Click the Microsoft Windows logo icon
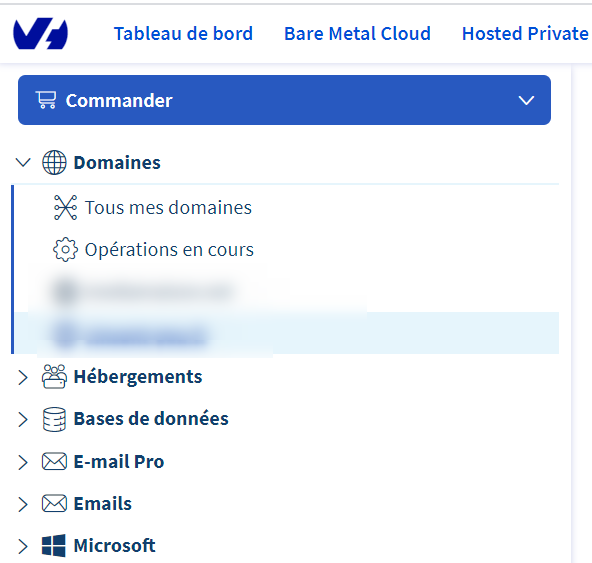This screenshot has width=592, height=563. 54,546
